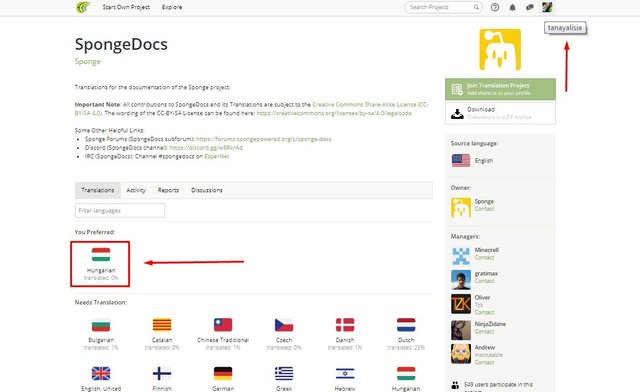Image resolution: width=640 pixels, height=392 pixels.
Task: Open Chinese Traditional flag
Action: (x=223, y=325)
